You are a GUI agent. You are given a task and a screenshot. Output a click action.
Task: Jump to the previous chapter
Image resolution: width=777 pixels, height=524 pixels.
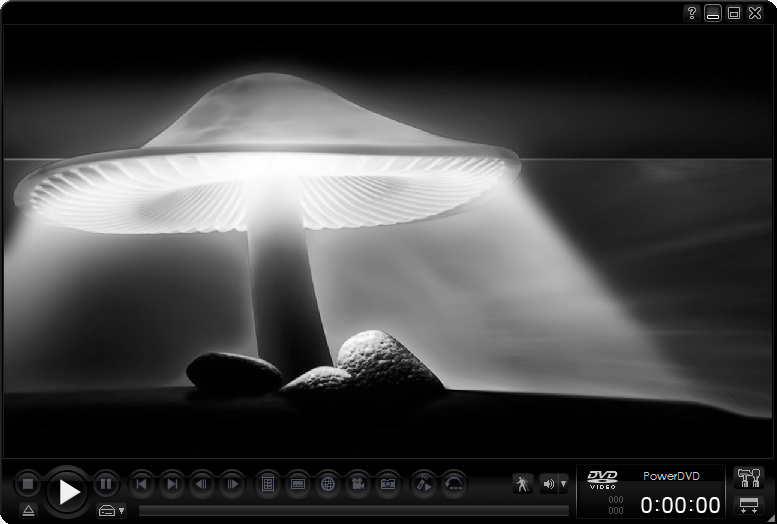click(x=141, y=484)
